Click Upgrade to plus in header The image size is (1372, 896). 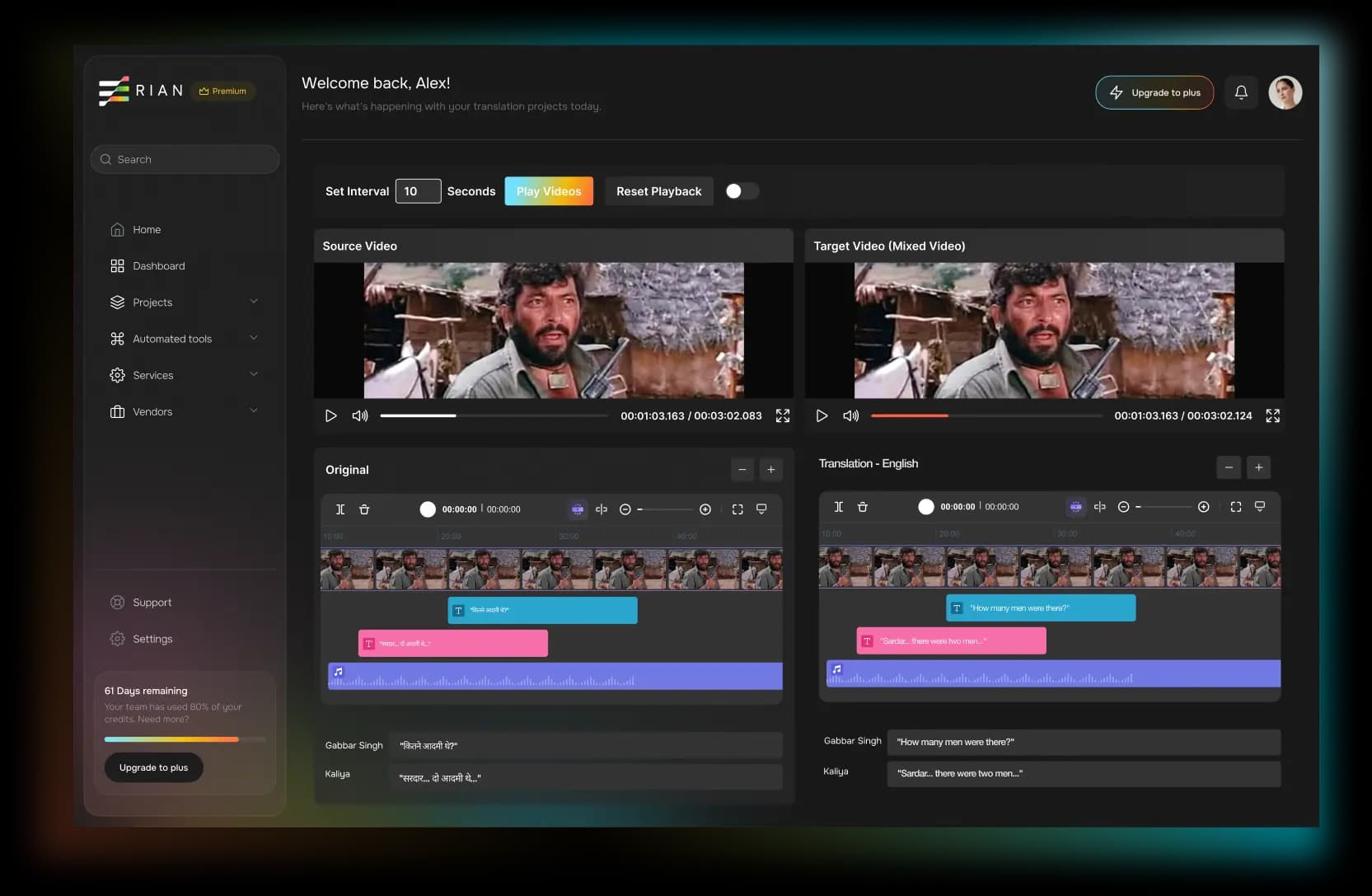point(1154,92)
